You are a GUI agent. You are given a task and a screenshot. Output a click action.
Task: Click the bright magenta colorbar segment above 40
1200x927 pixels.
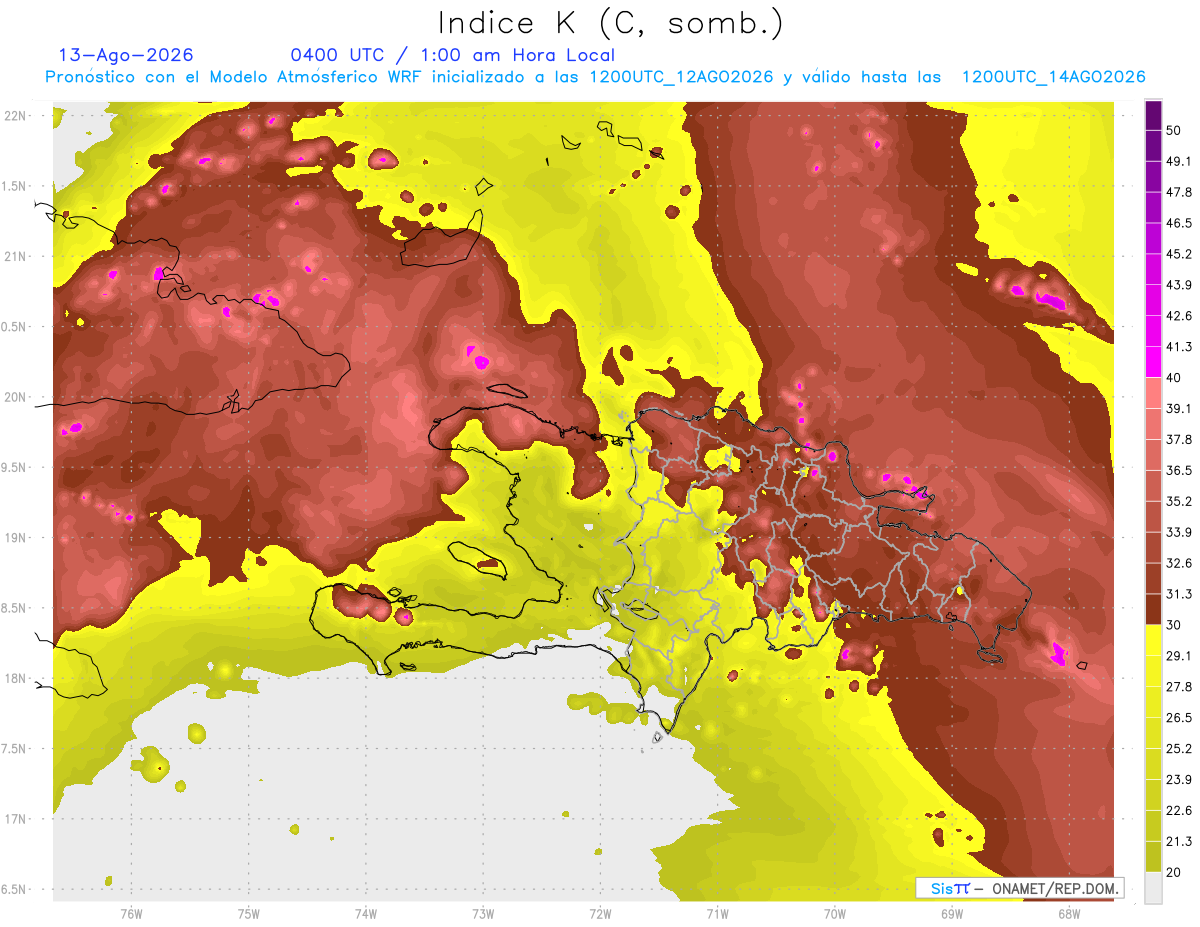pos(1153,361)
